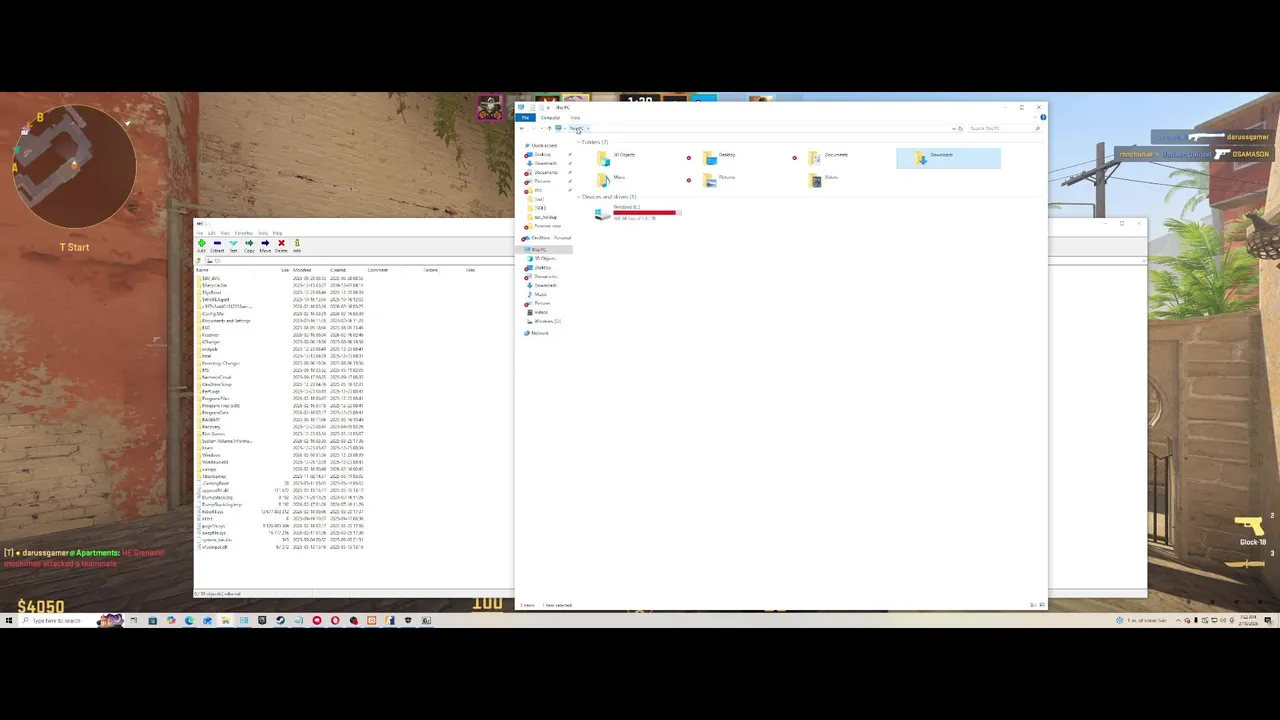Select the highlighted Downloads folder in Folders group
The width and height of the screenshot is (1280, 720).
[x=948, y=157]
